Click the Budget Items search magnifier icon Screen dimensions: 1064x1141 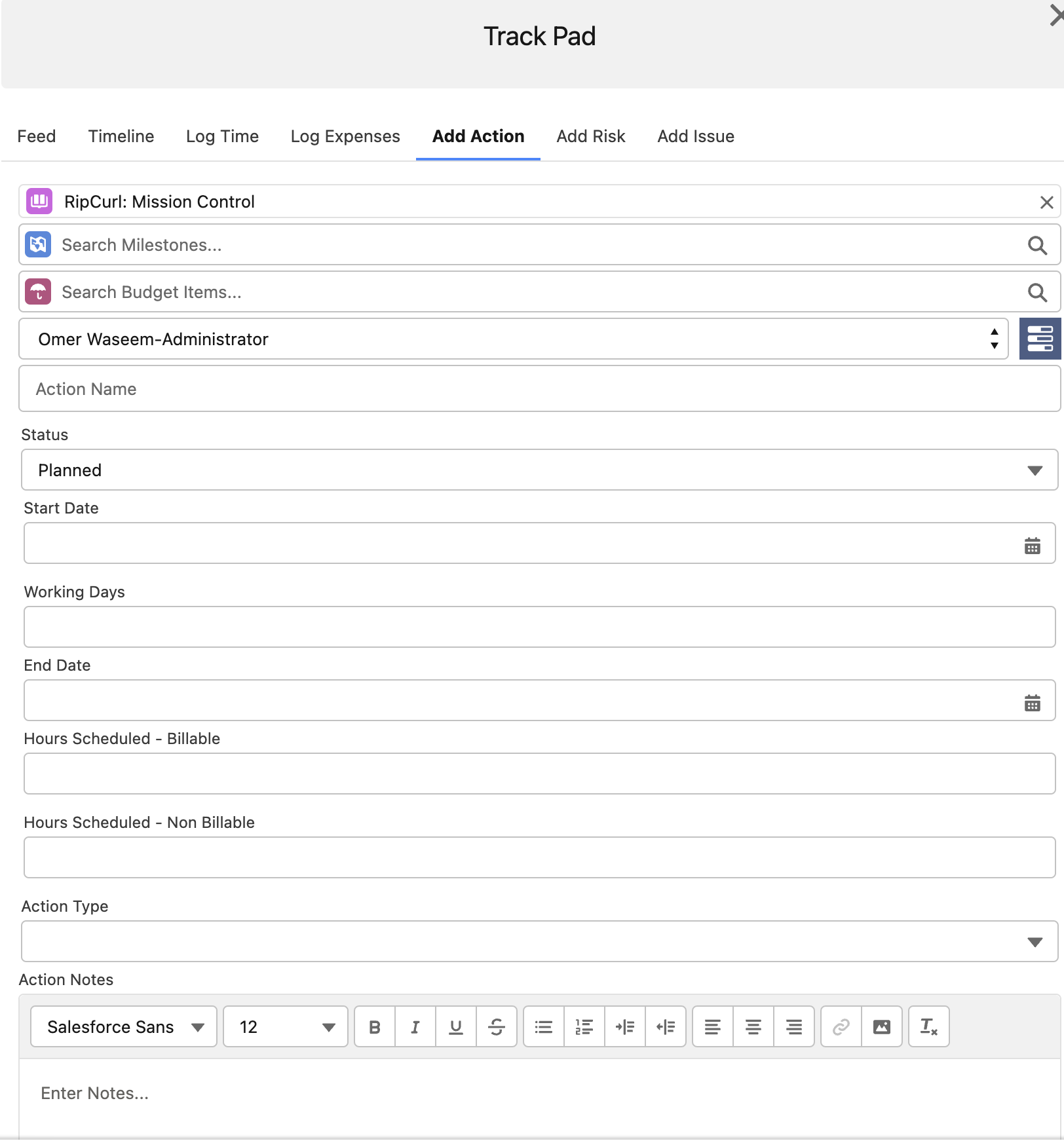[1037, 292]
